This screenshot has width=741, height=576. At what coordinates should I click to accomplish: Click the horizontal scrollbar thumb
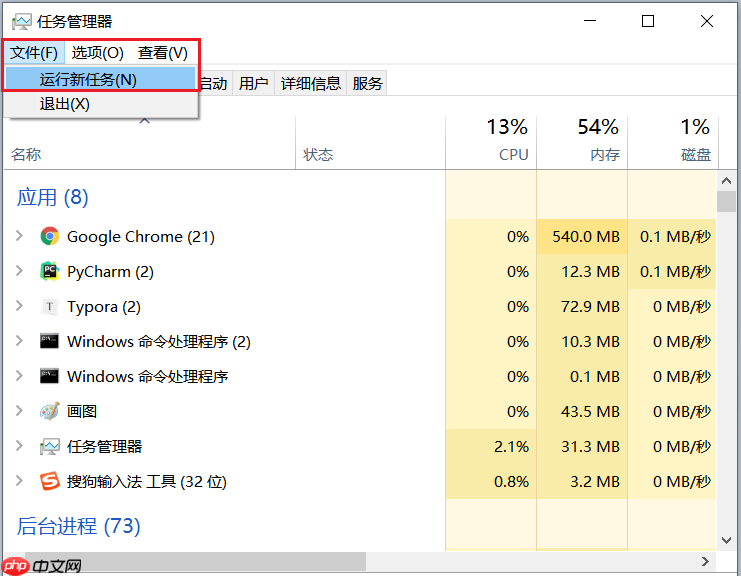[x=195, y=561]
